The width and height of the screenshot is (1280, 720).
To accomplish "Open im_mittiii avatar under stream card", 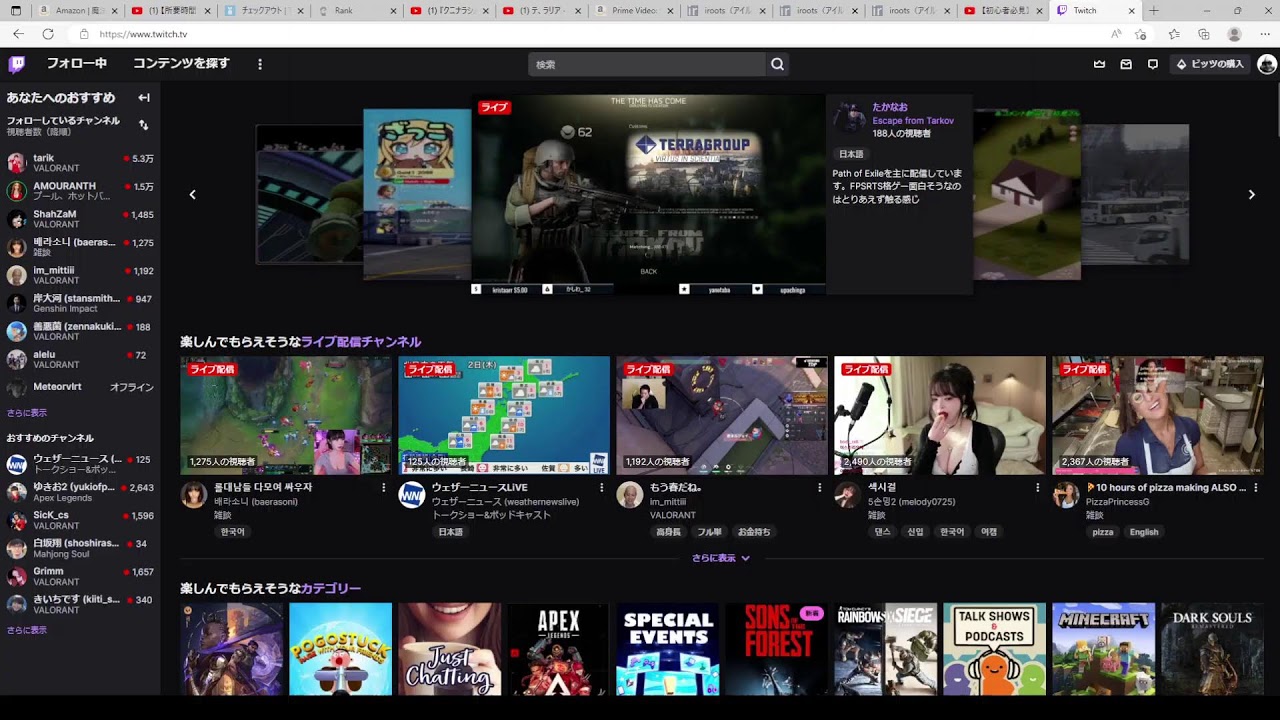I will [x=629, y=495].
